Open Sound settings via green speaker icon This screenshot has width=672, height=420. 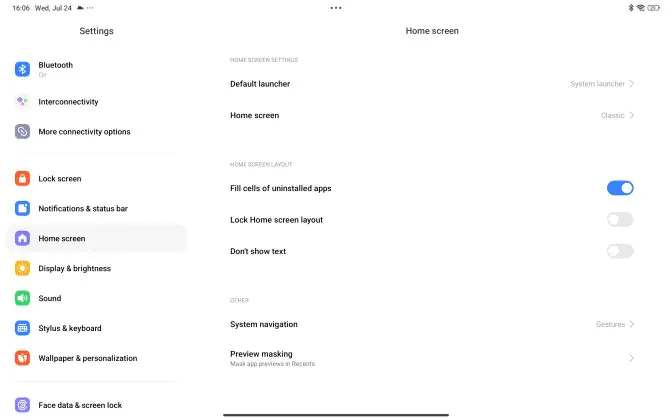[22, 298]
